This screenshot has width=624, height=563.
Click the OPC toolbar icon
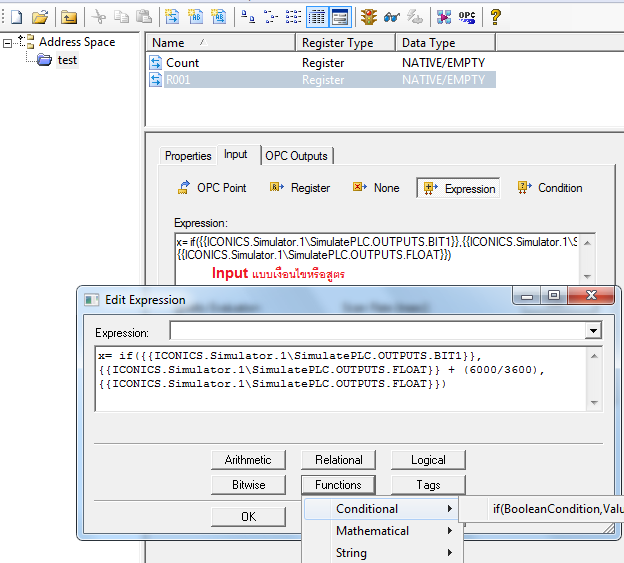(x=467, y=17)
